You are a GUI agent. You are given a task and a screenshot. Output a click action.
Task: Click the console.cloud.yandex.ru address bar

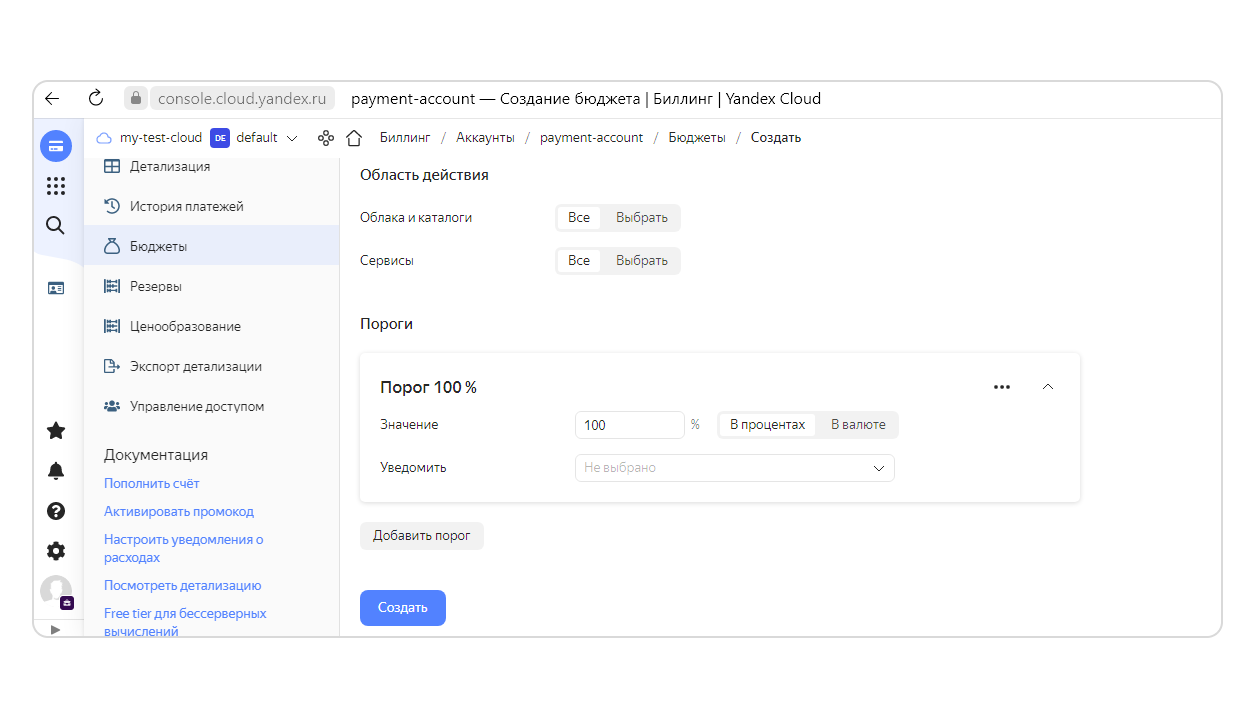(x=242, y=98)
